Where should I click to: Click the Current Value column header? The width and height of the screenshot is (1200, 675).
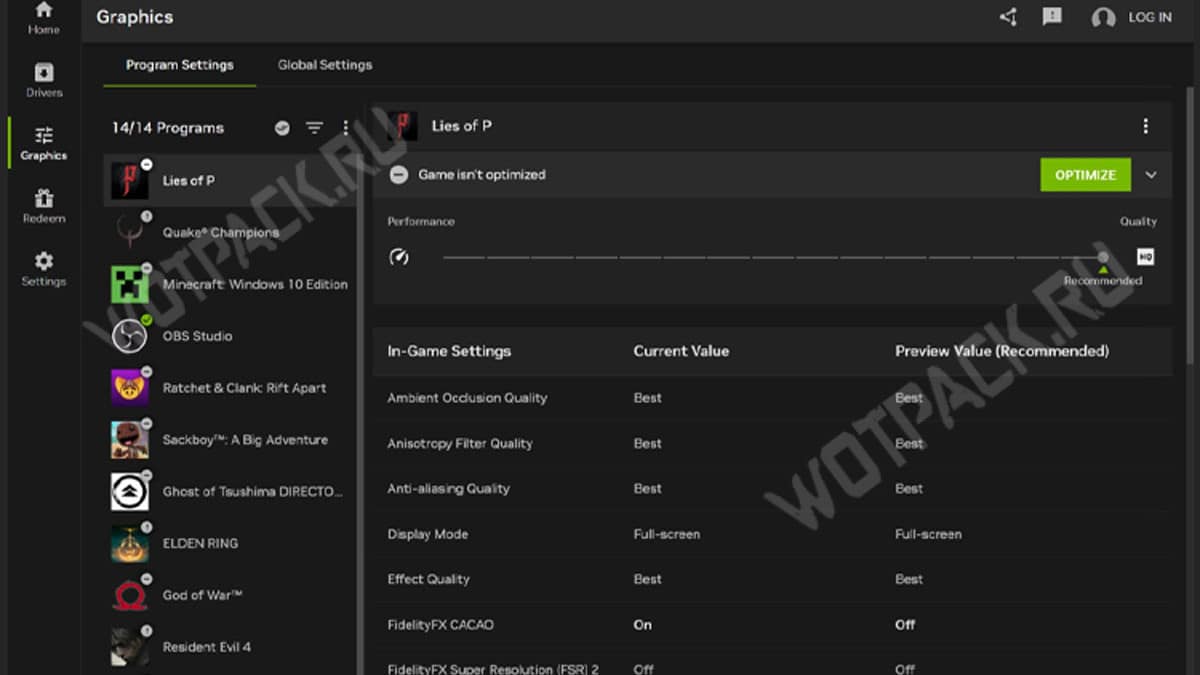click(x=681, y=351)
